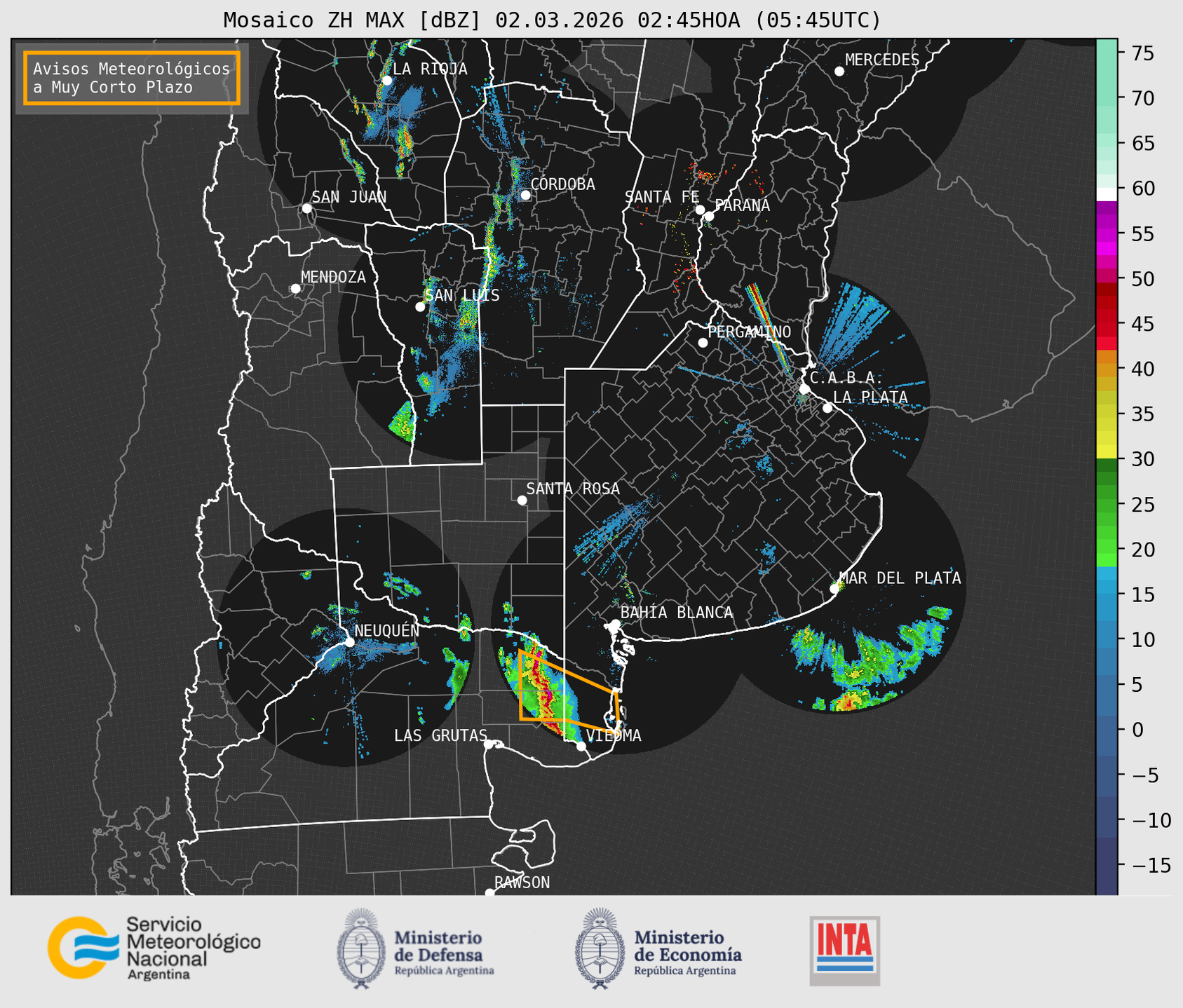Click the BAHÍA BLANCA city marker

tap(615, 624)
